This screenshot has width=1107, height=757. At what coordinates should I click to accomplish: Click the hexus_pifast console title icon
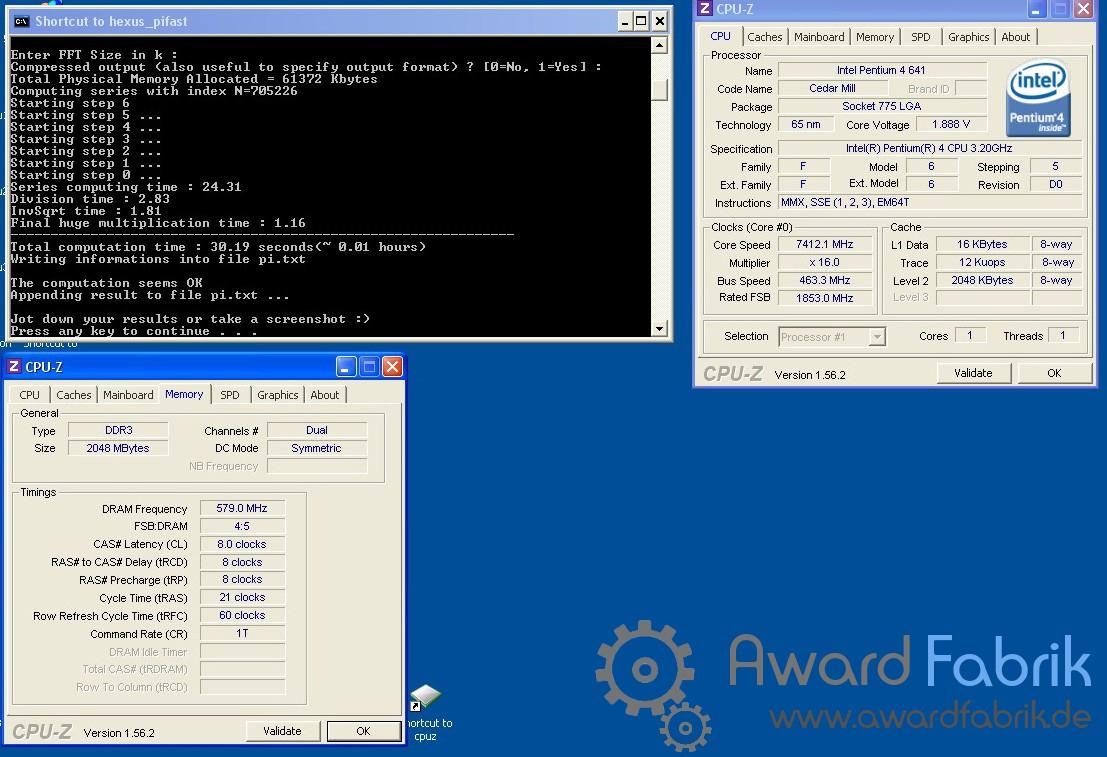(x=22, y=21)
